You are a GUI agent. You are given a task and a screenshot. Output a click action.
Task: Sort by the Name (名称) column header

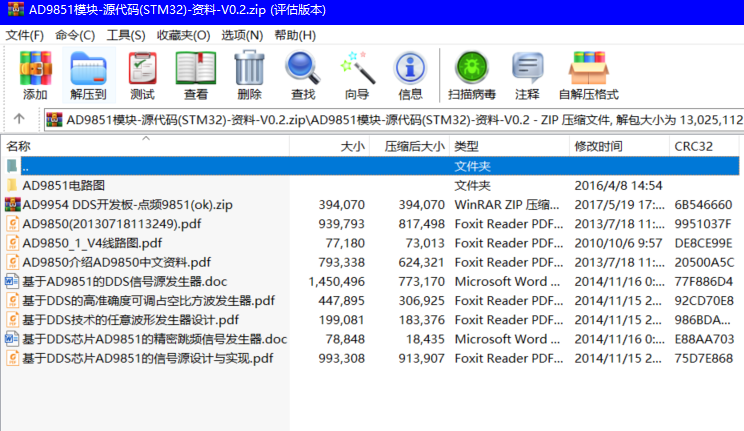point(145,146)
